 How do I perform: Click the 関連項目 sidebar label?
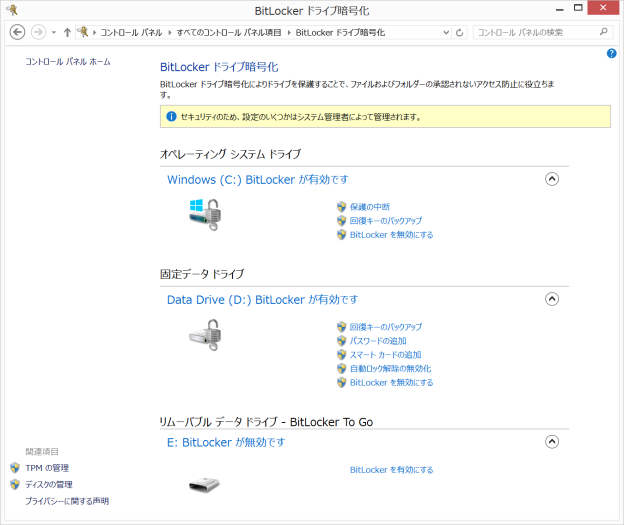click(42, 452)
